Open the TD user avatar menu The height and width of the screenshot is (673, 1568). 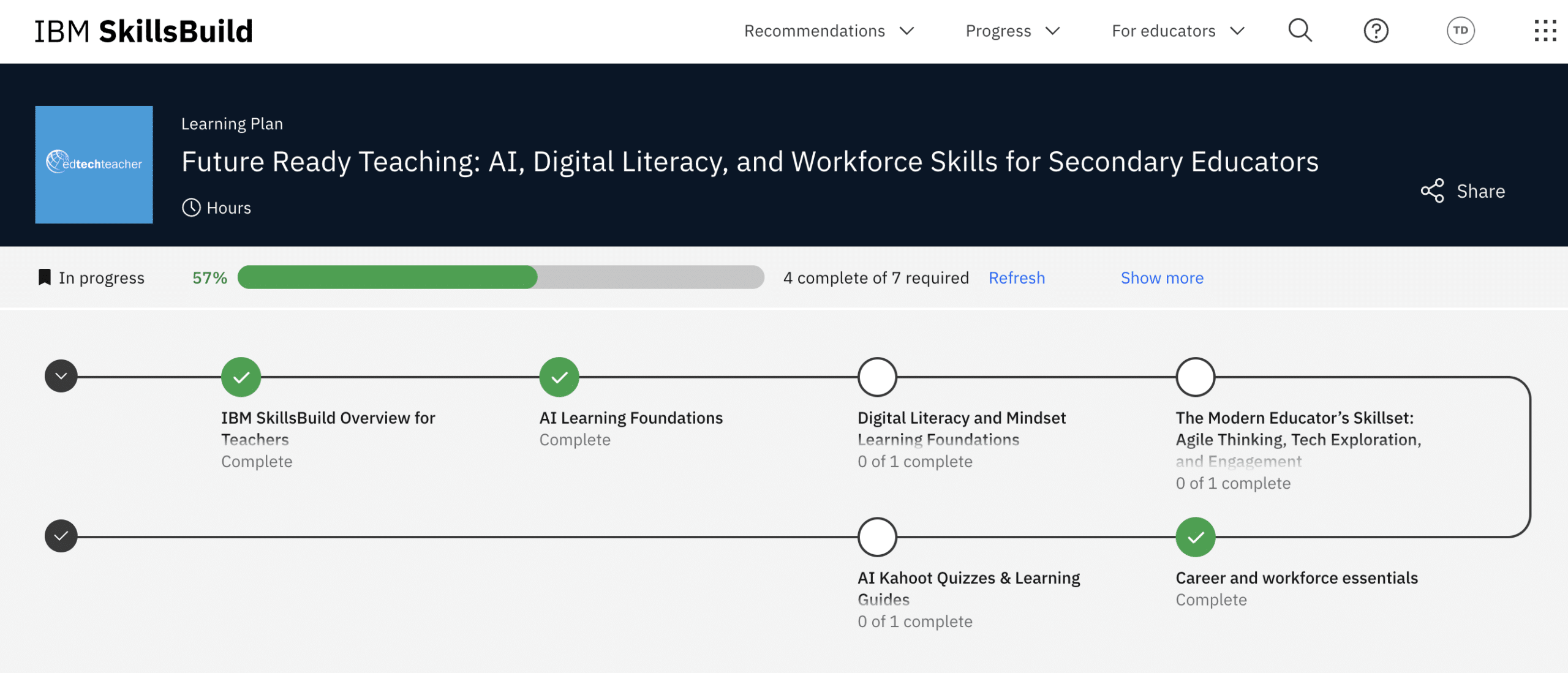pos(1461,30)
